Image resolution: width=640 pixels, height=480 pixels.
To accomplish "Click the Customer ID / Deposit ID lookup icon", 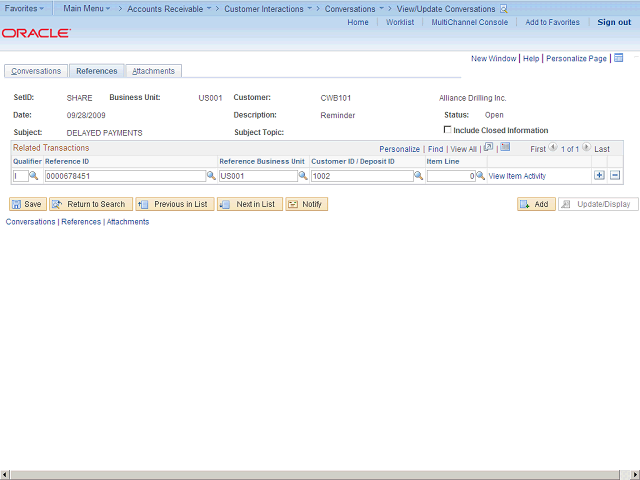I will pyautogui.click(x=420, y=176).
